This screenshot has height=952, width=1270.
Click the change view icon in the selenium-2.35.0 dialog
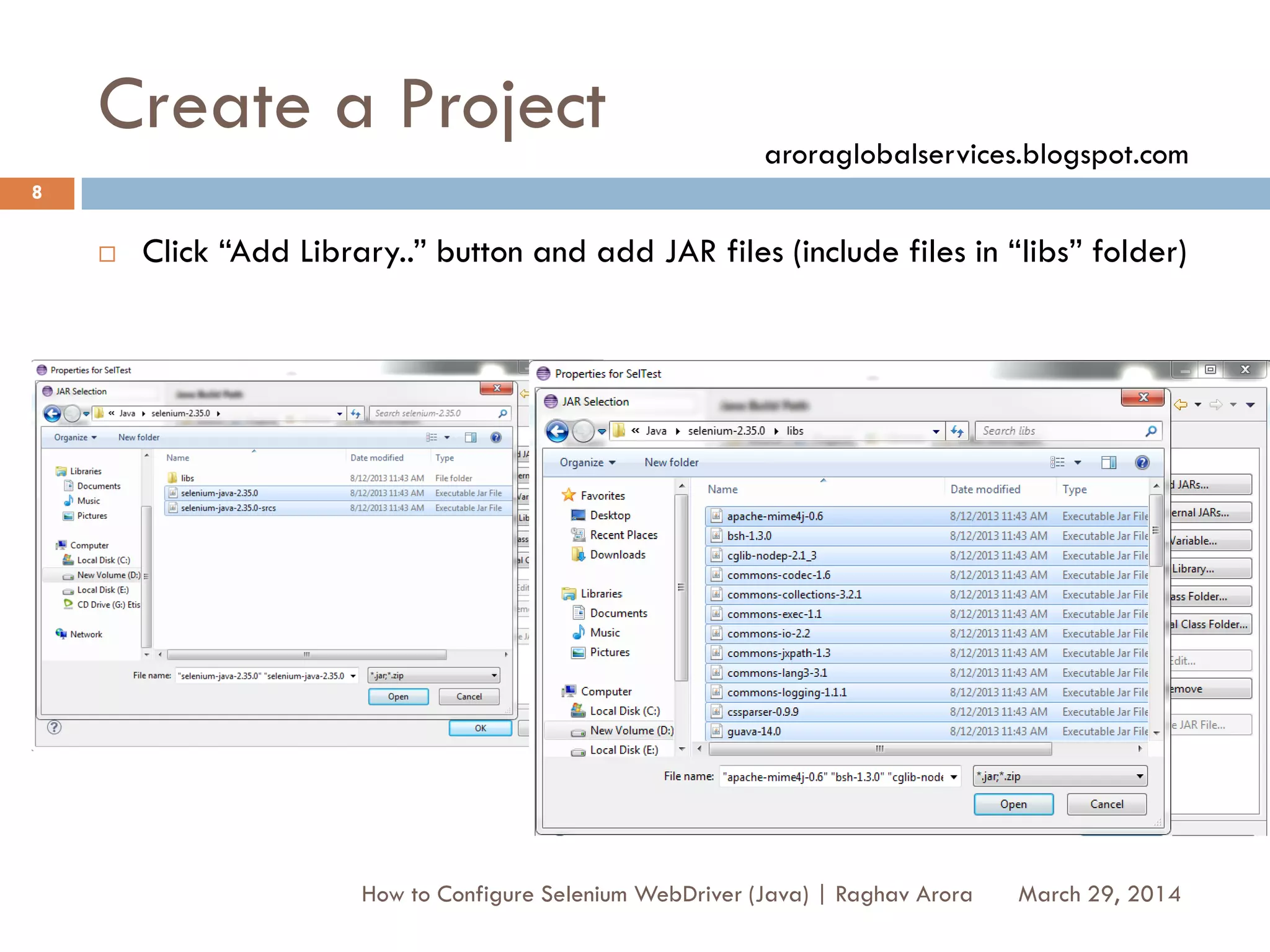pyautogui.click(x=432, y=438)
